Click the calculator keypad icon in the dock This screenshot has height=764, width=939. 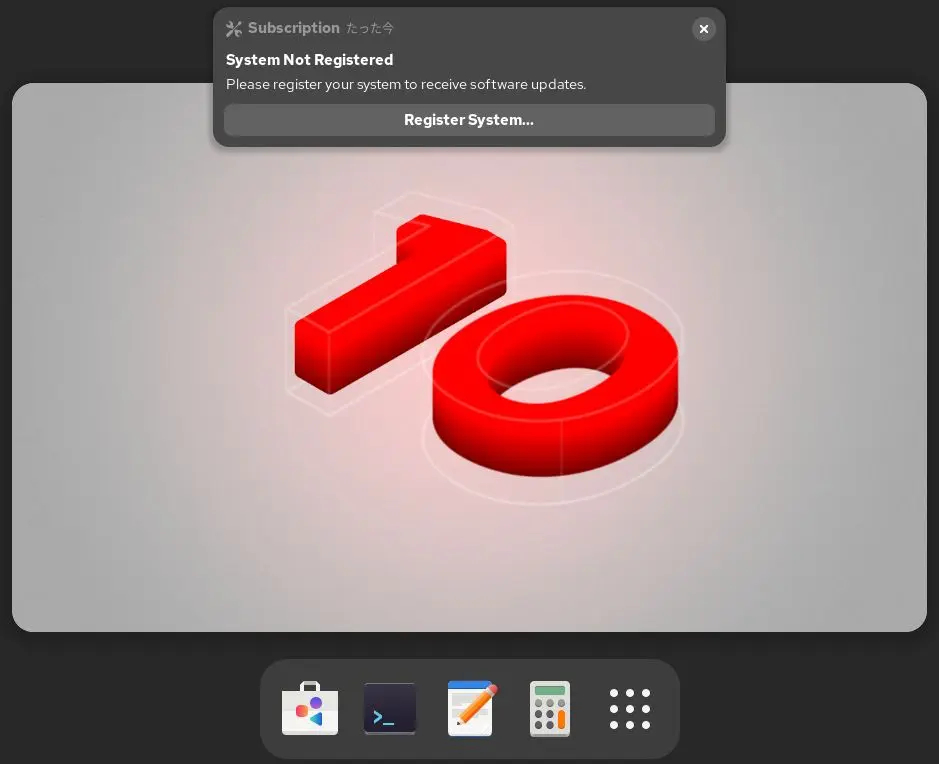tap(550, 709)
